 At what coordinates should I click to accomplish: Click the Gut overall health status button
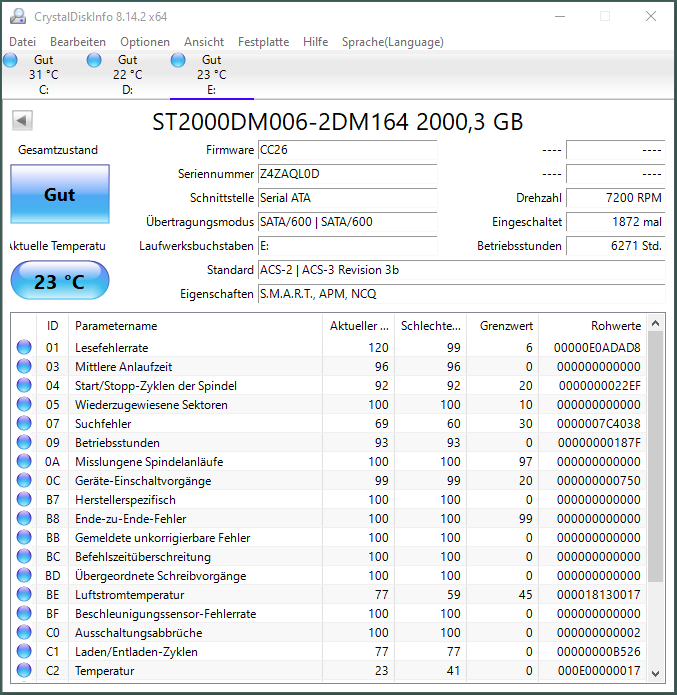tap(60, 194)
